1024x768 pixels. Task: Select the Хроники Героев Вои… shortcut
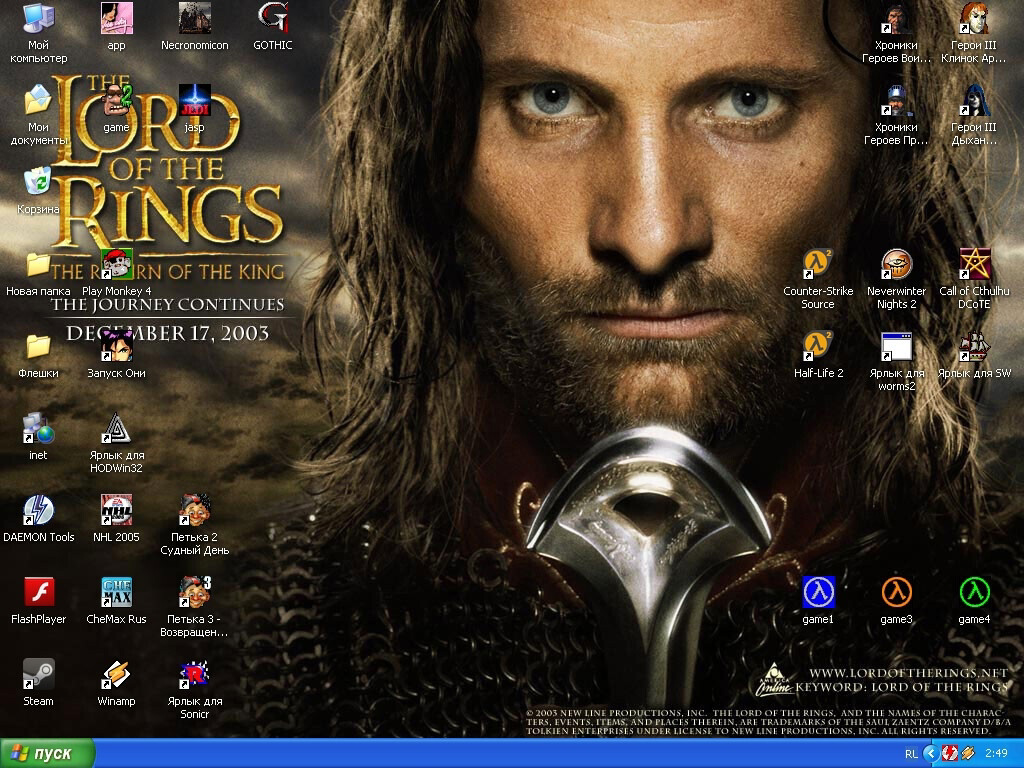point(896,18)
